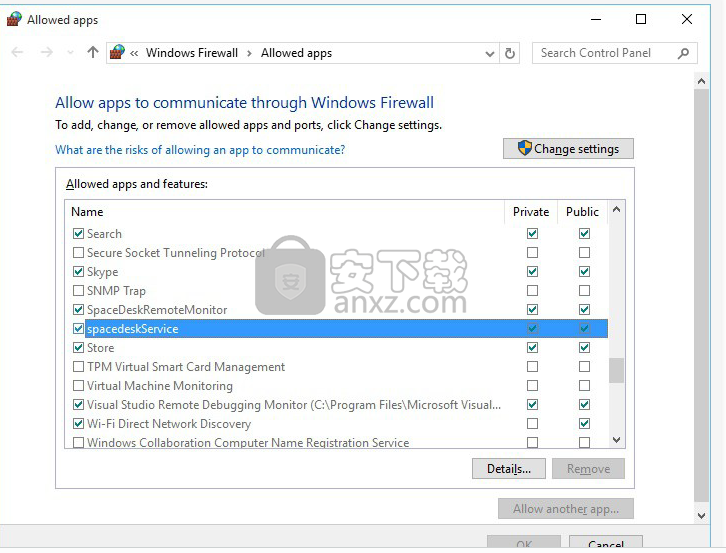Toggle Visual Studio Remote Debugging Monitor checkbox

pos(78,404)
